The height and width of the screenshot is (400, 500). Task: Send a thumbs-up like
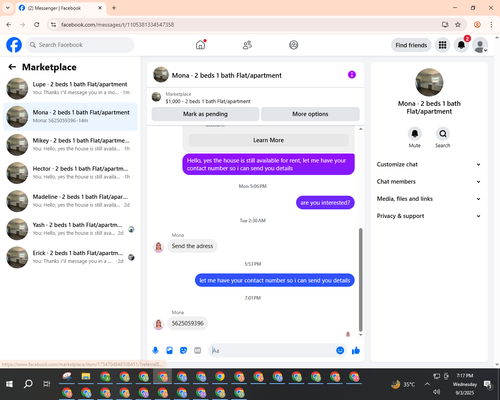(x=356, y=350)
